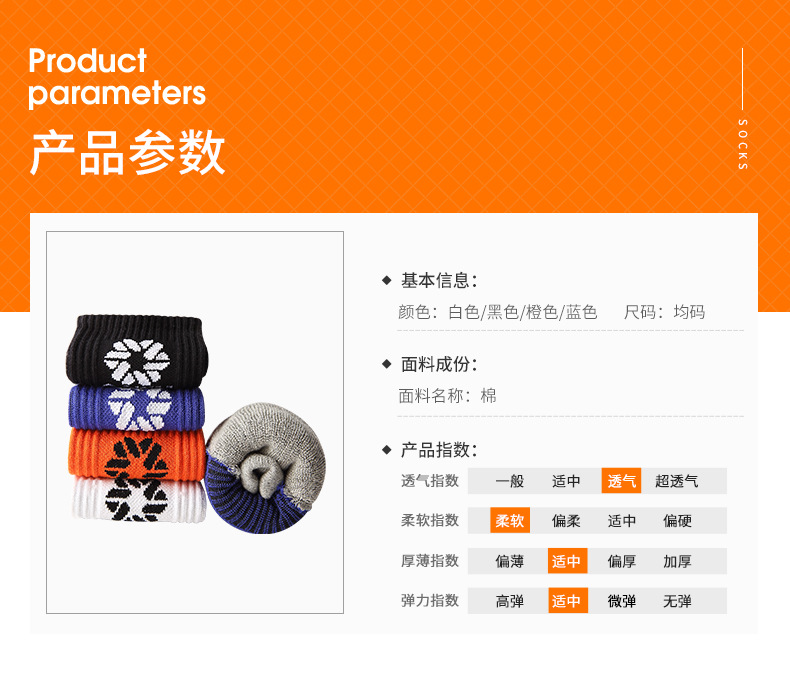
Task: Click the white sock at the bottom of the stack
Action: 139,500
